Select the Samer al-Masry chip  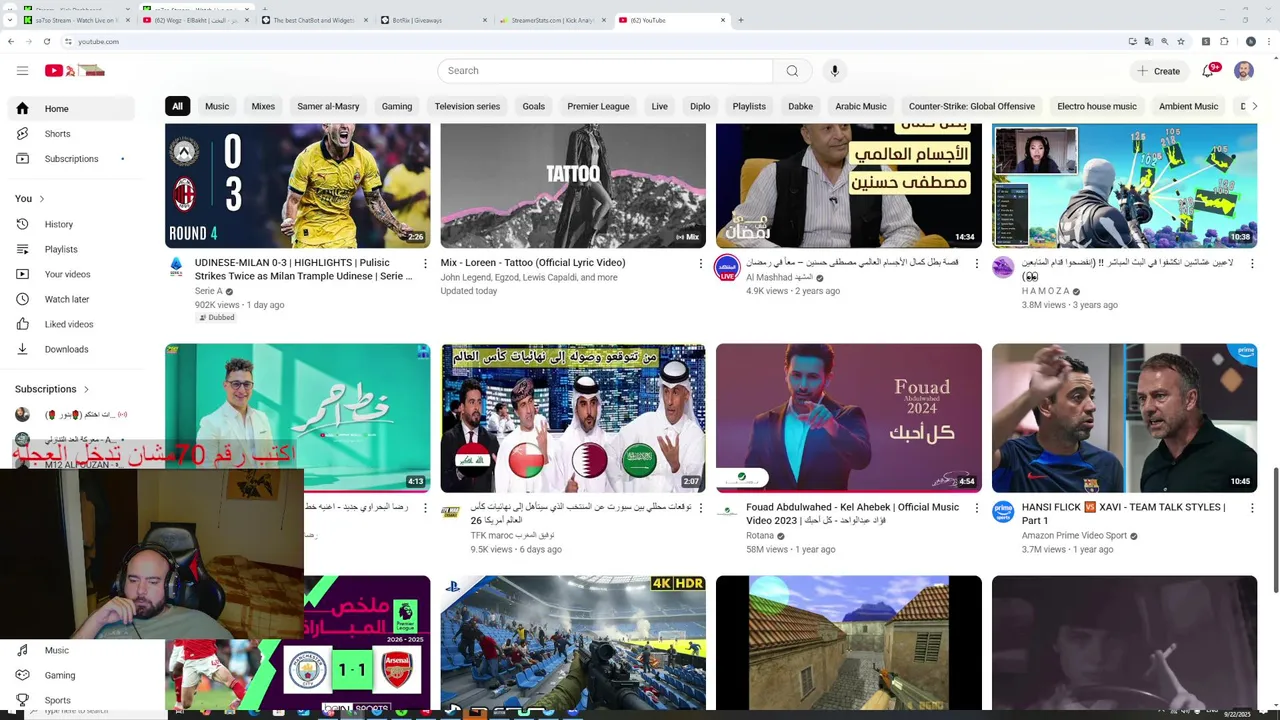point(328,106)
